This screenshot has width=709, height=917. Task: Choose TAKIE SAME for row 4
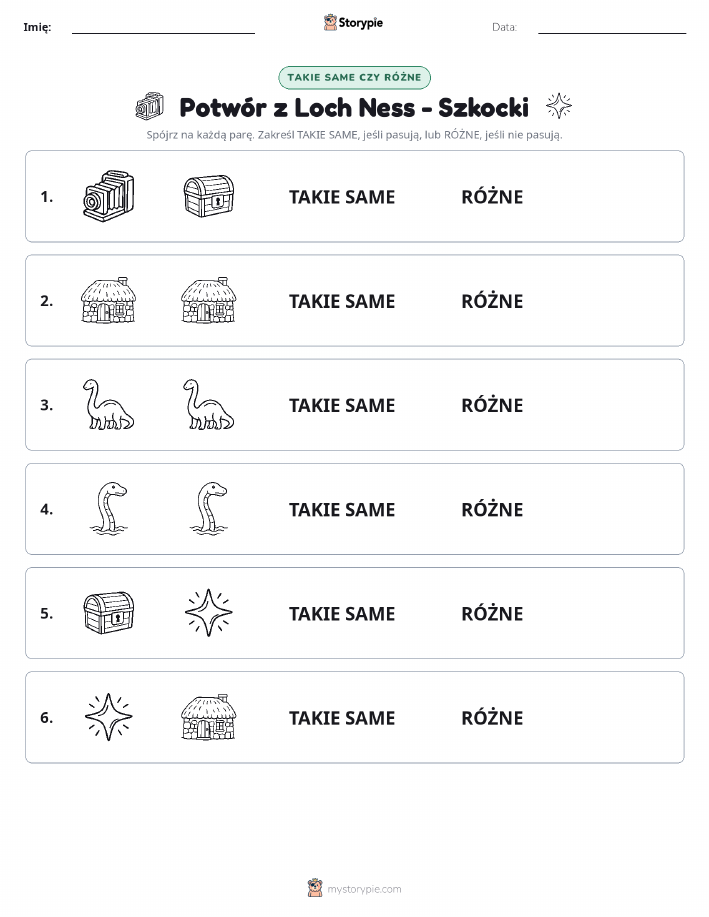[x=342, y=509]
